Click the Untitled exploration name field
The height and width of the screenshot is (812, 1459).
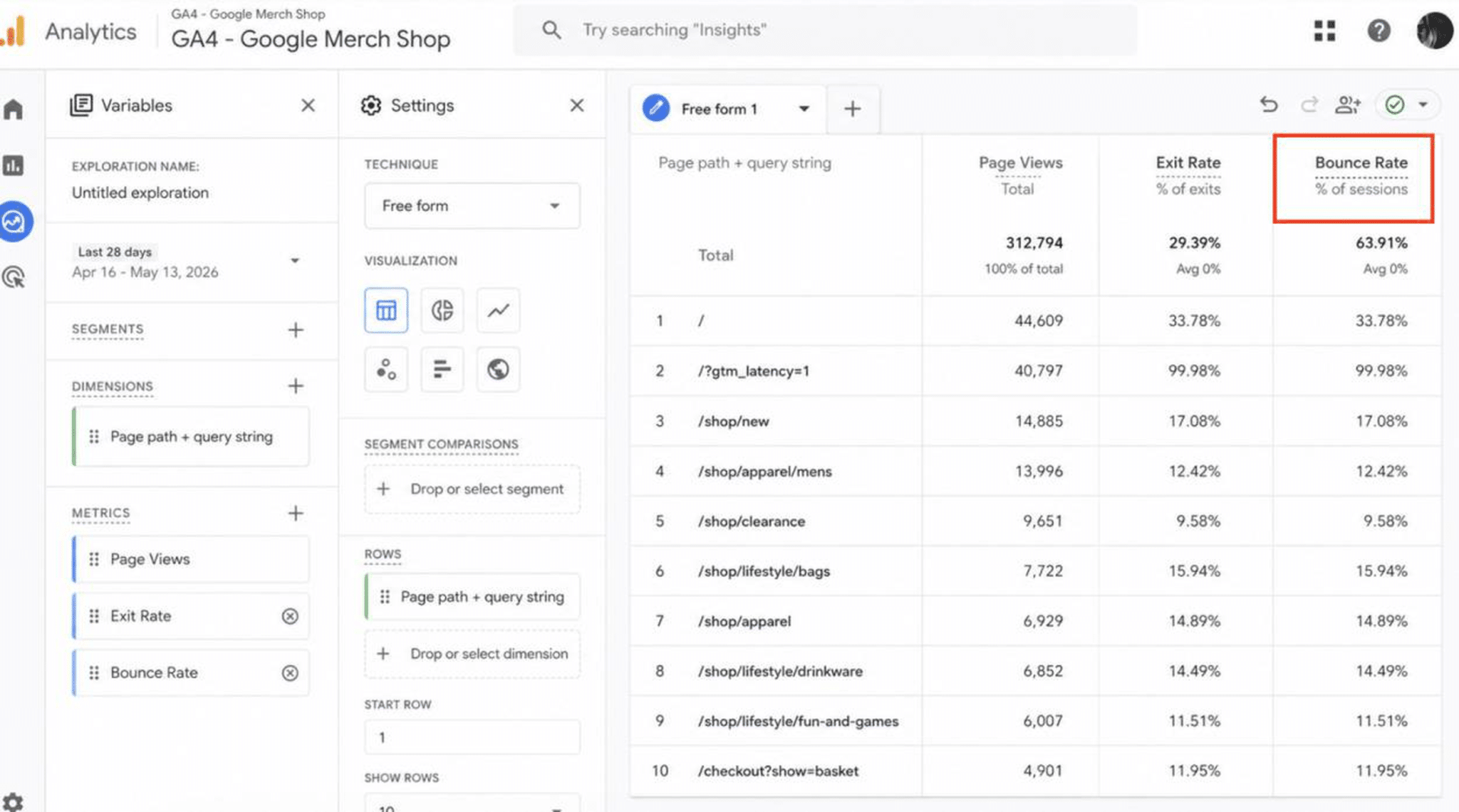tap(140, 193)
